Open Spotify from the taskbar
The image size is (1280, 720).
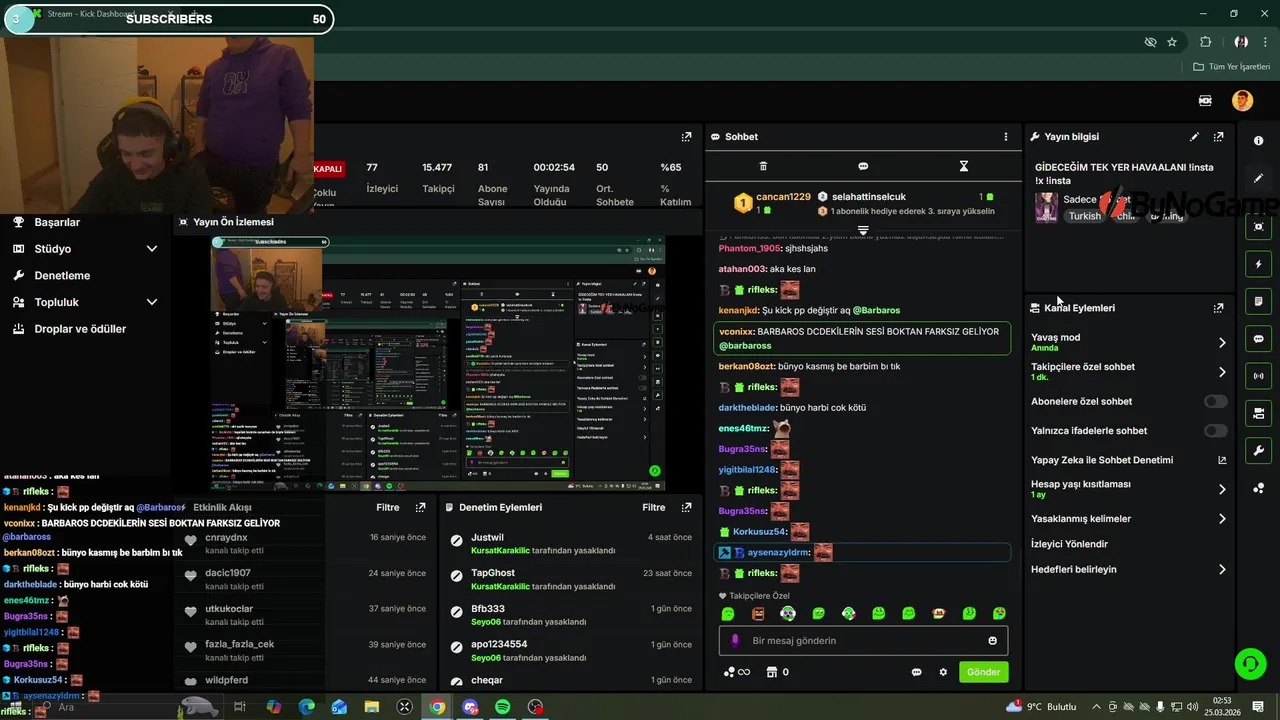pos(503,707)
